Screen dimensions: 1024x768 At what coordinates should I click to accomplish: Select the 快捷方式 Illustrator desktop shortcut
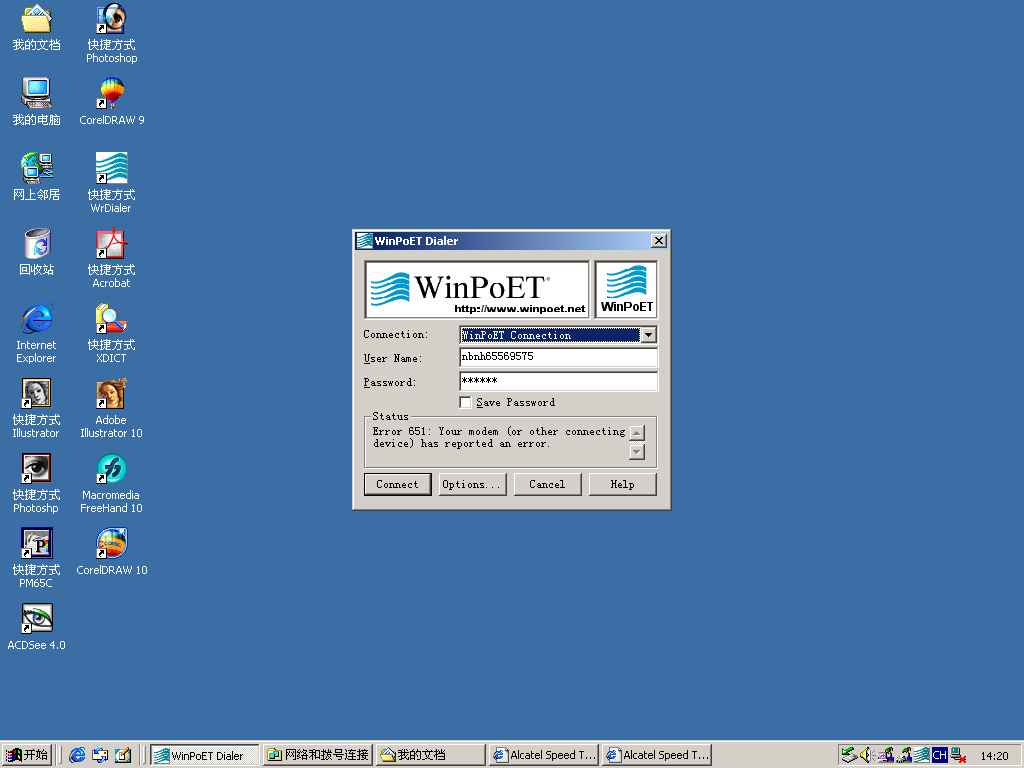click(37, 409)
